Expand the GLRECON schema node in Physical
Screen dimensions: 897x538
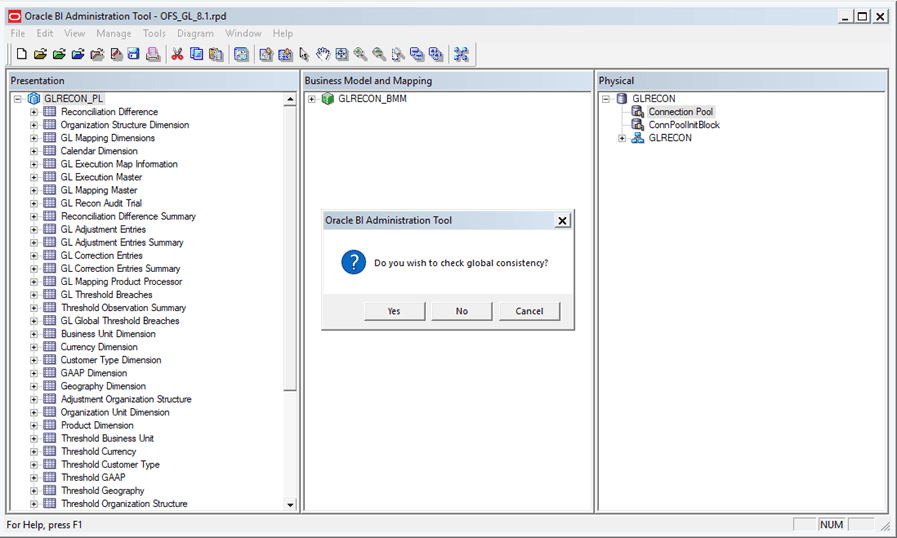622,138
